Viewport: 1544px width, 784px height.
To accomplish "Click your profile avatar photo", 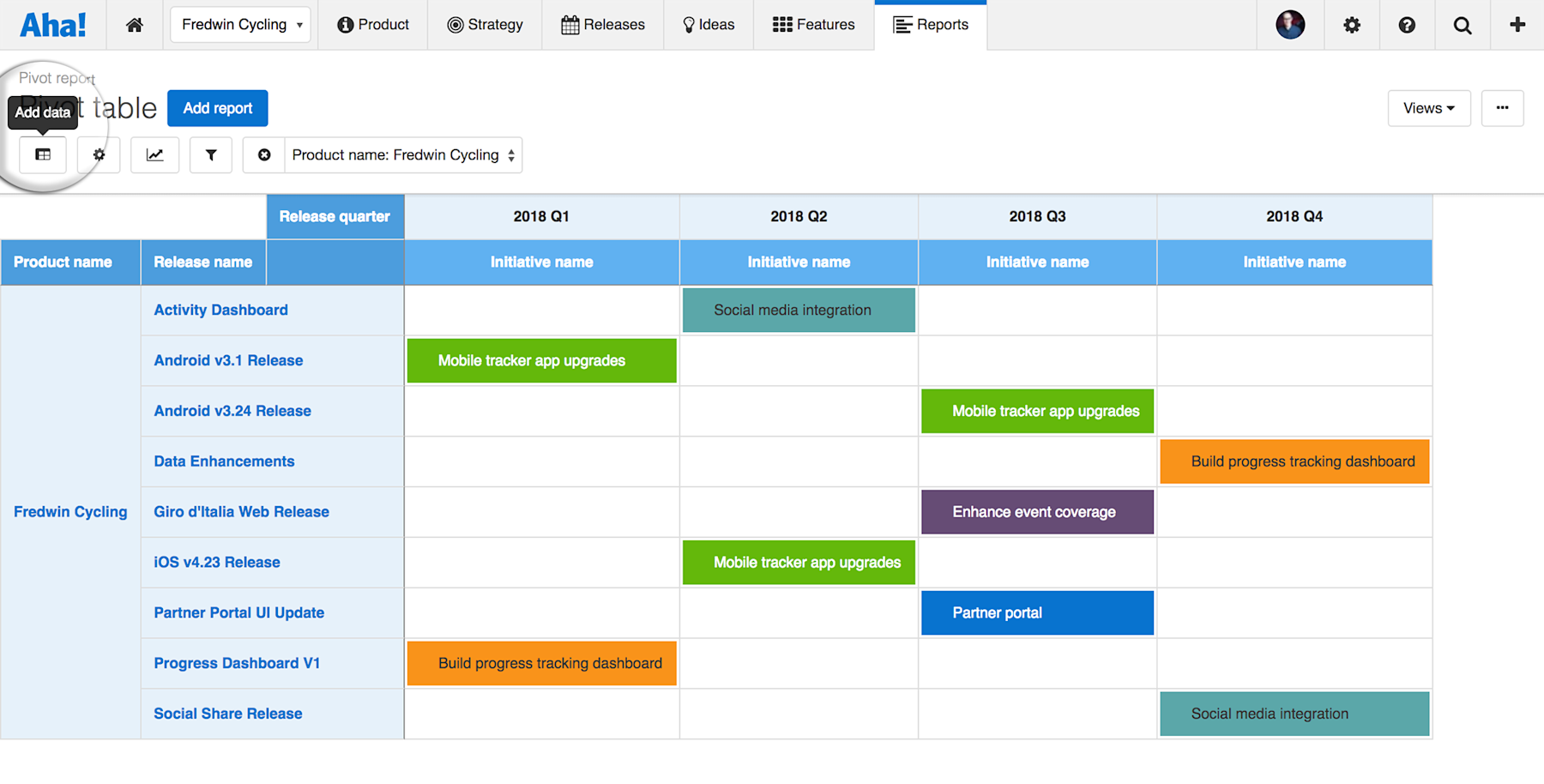I will point(1290,25).
